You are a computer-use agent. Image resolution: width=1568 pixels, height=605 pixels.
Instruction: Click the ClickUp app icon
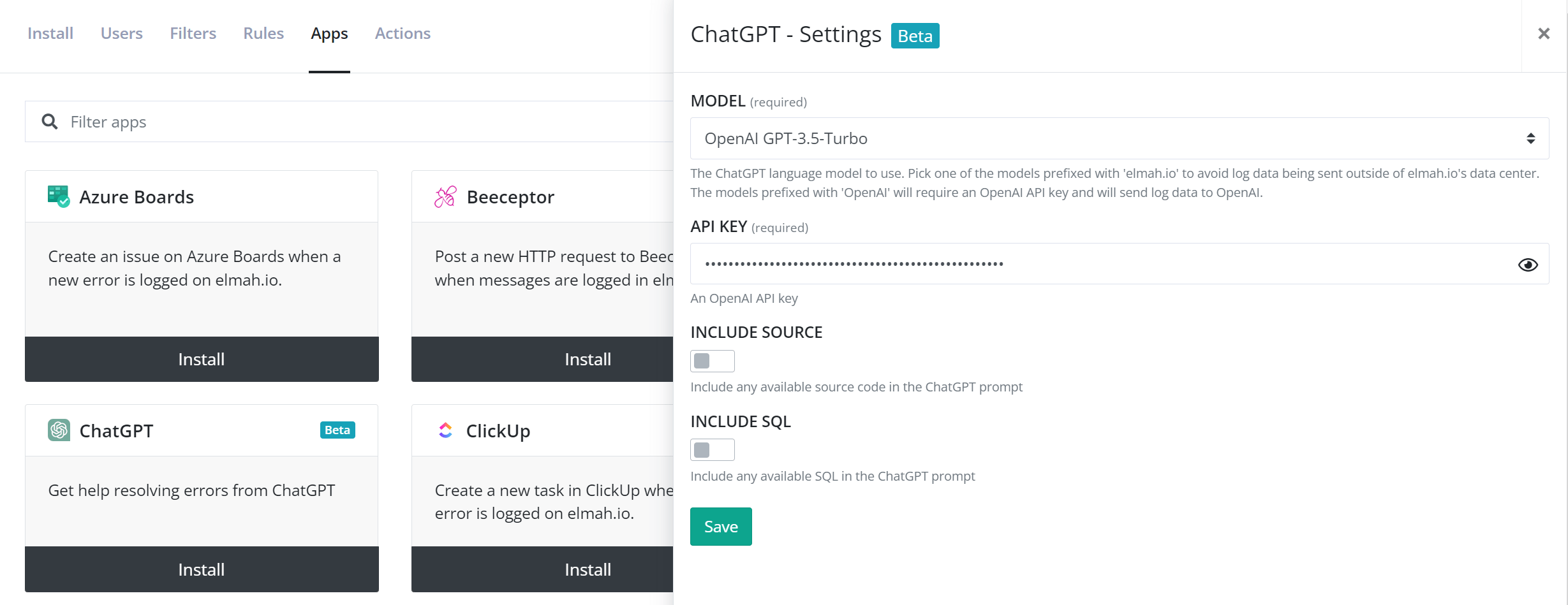pyautogui.click(x=445, y=430)
